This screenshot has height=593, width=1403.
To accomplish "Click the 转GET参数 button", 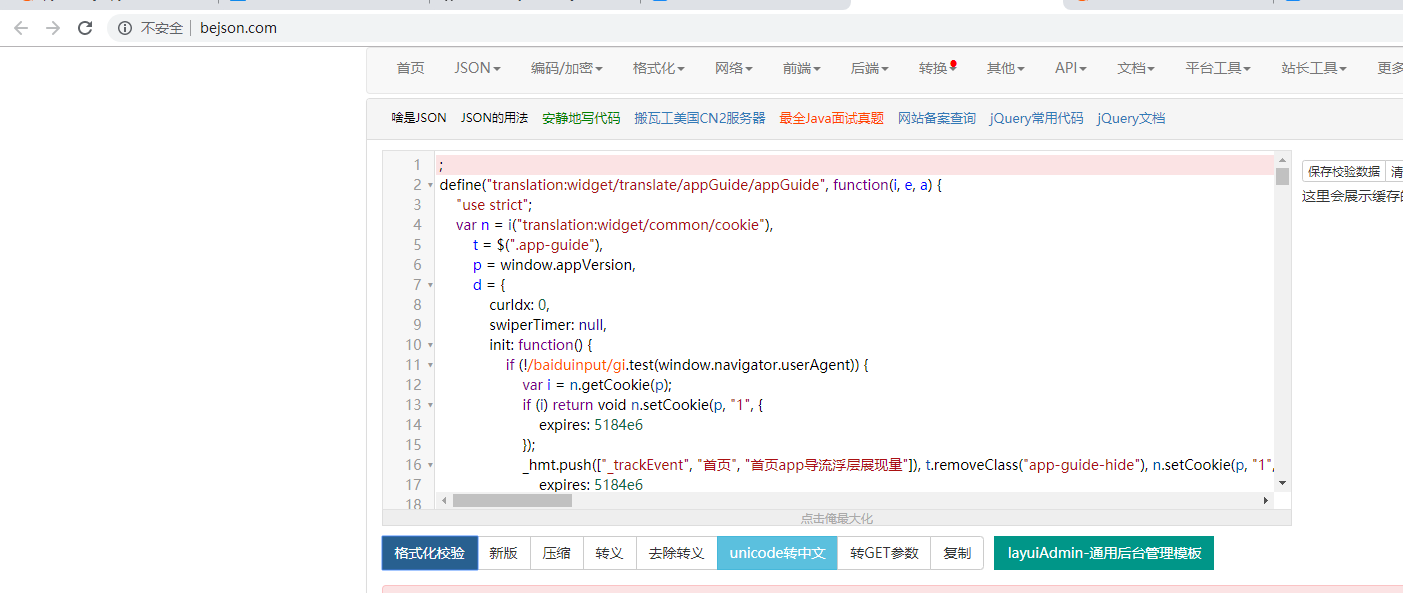I will point(884,553).
